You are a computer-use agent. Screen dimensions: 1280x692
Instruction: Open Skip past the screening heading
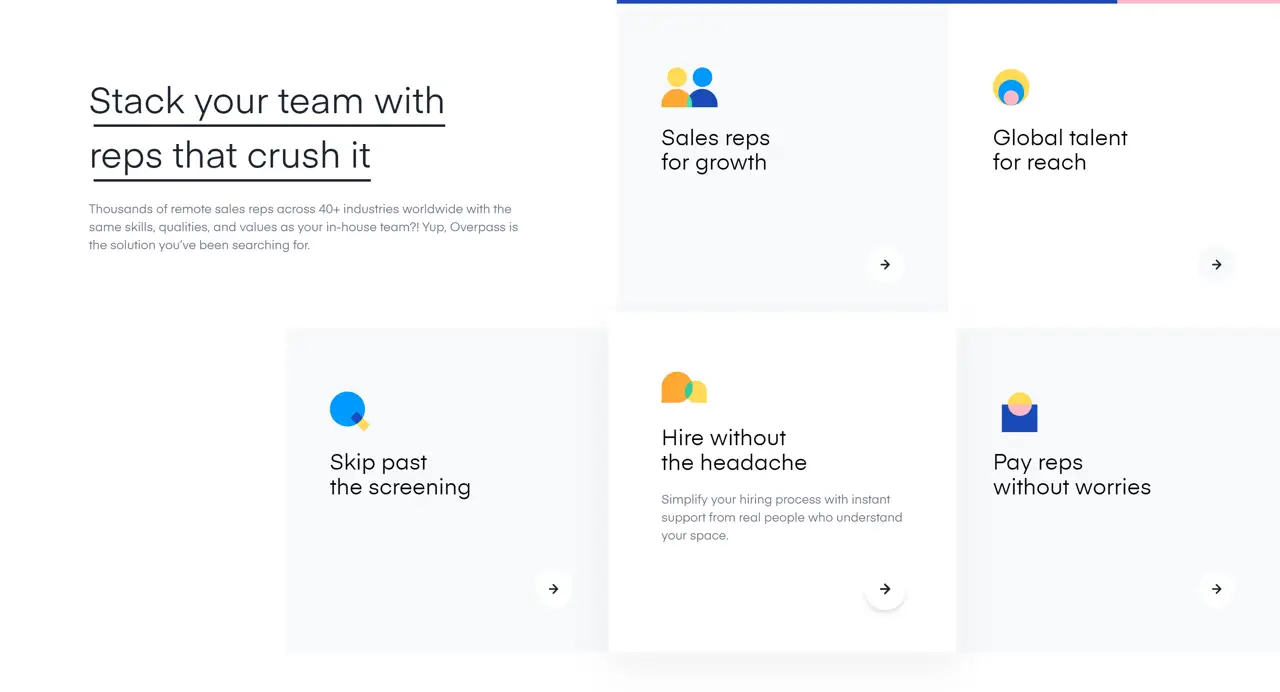[399, 475]
